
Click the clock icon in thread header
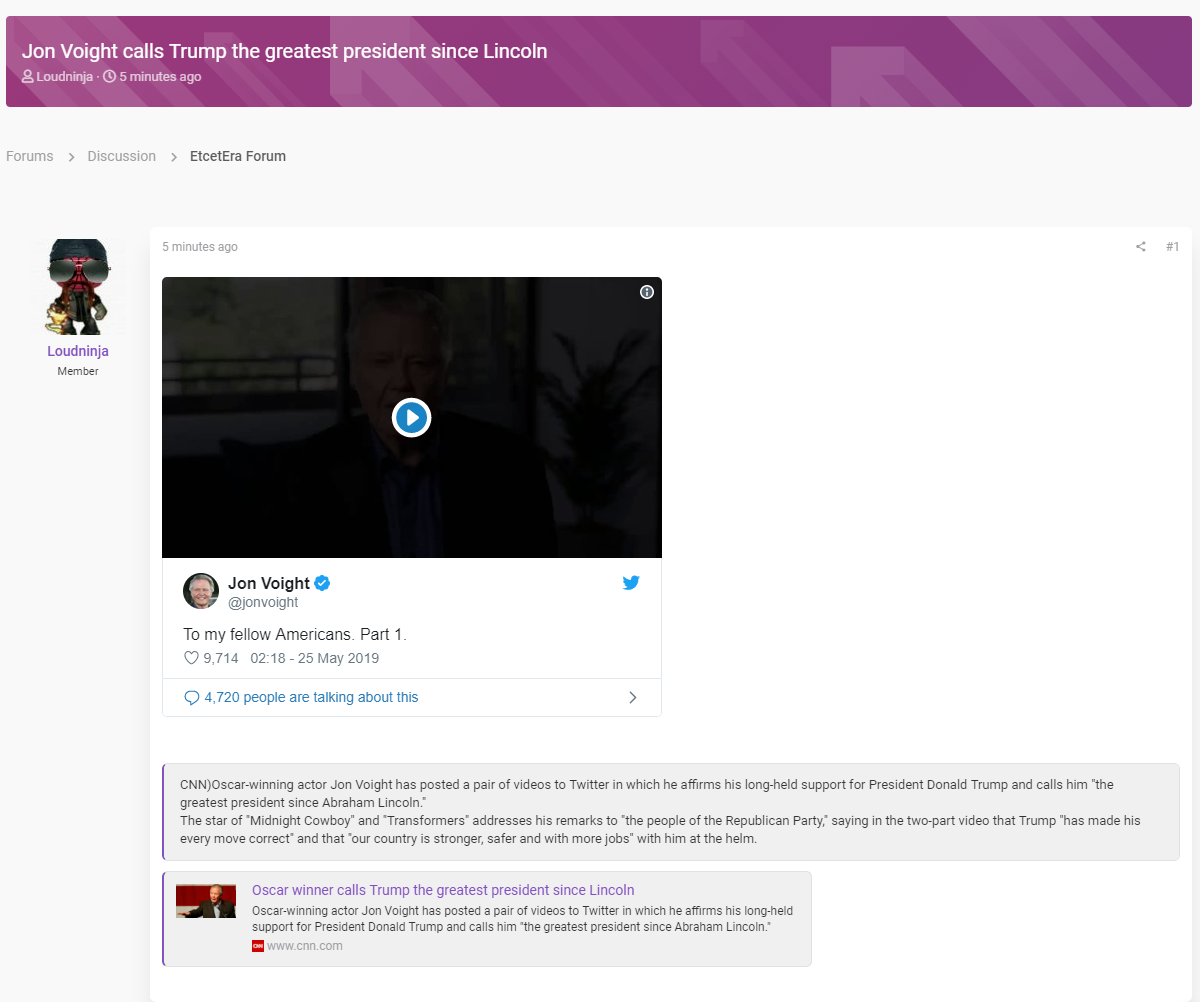pyautogui.click(x=110, y=77)
